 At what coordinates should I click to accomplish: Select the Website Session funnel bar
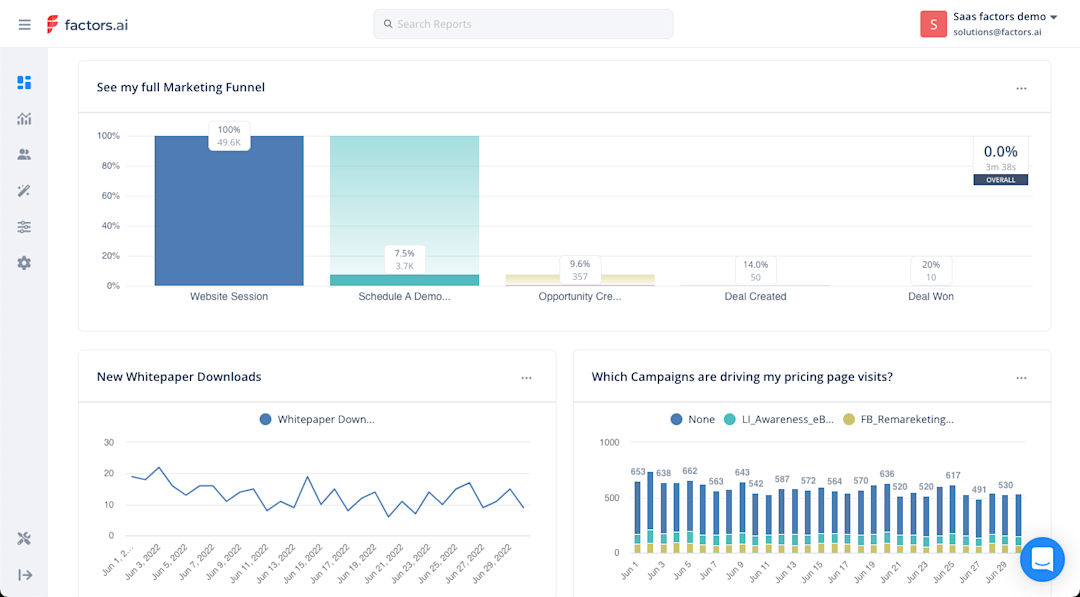tap(229, 211)
